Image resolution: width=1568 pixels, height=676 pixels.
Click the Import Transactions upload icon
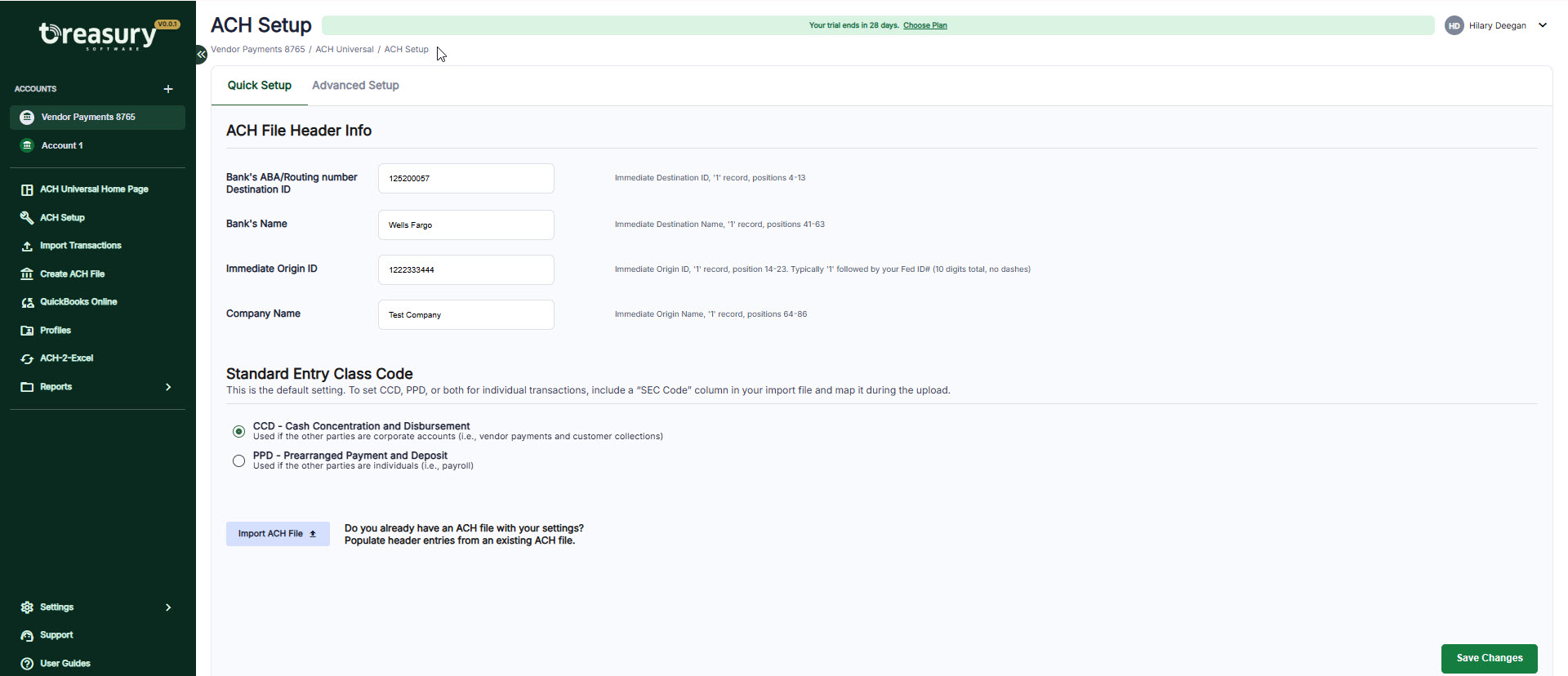coord(27,246)
